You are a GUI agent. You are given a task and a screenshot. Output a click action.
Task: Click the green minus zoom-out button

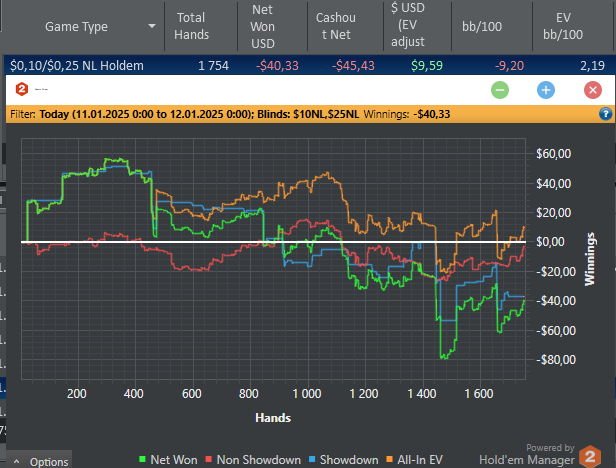[x=500, y=90]
